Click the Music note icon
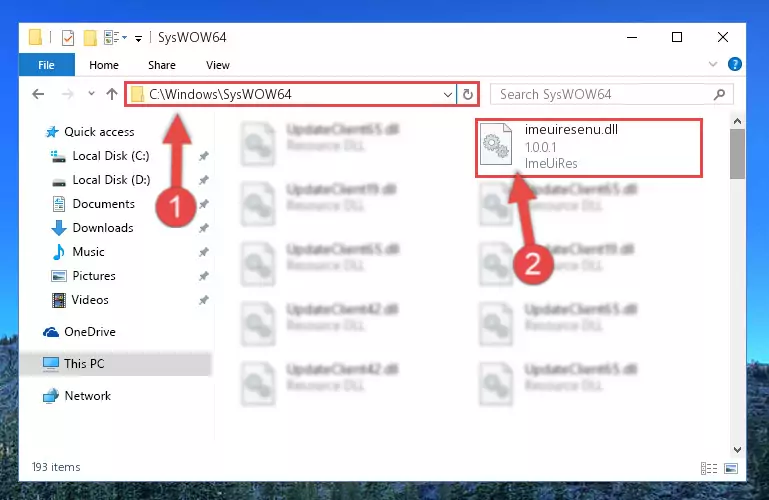The image size is (769, 500). click(x=59, y=252)
